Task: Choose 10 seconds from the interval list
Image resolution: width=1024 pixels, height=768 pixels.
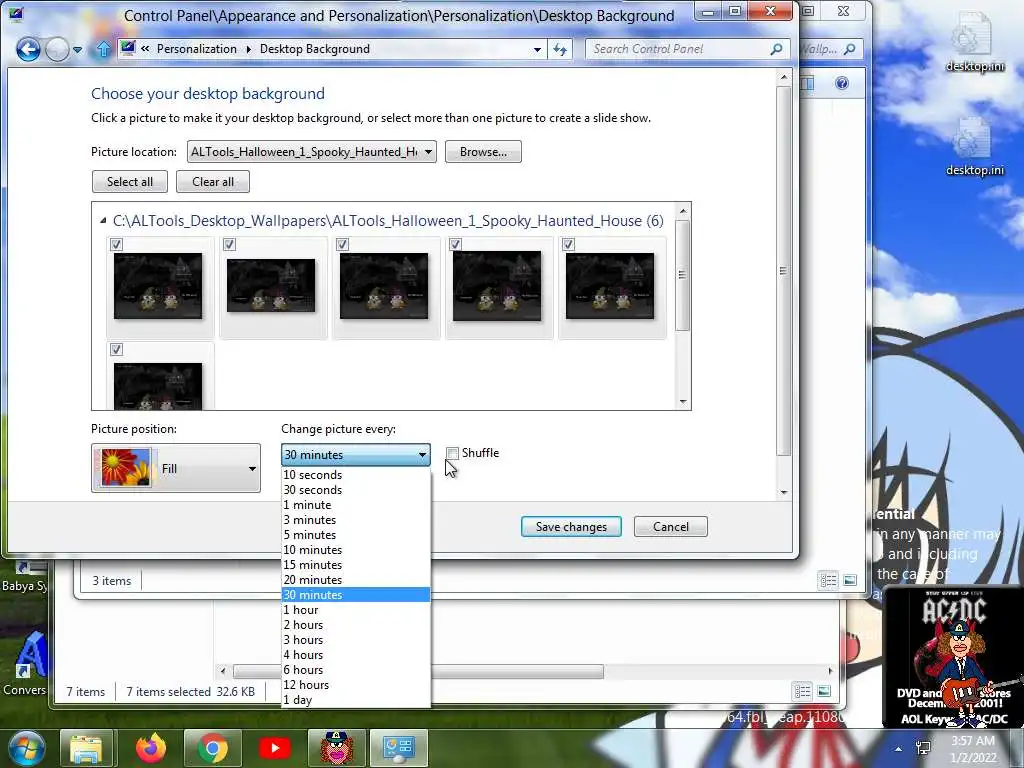Action: [356, 475]
